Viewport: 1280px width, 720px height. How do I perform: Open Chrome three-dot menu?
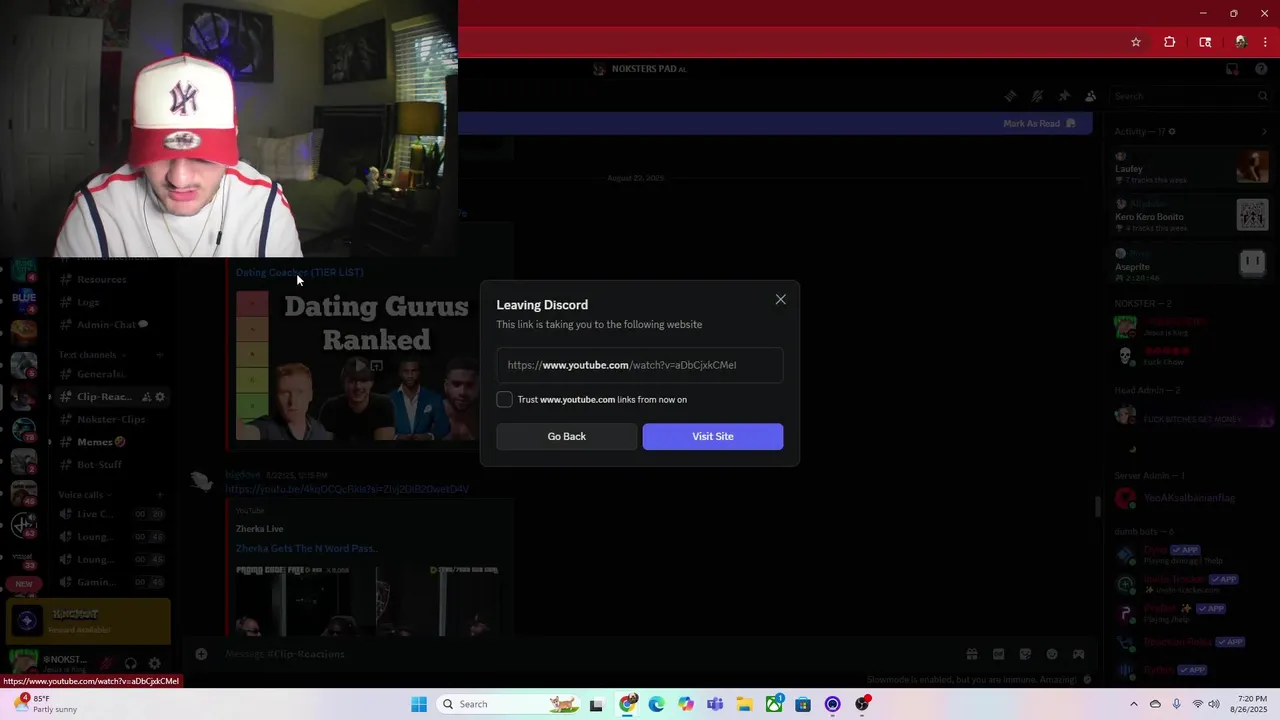click(x=1265, y=42)
